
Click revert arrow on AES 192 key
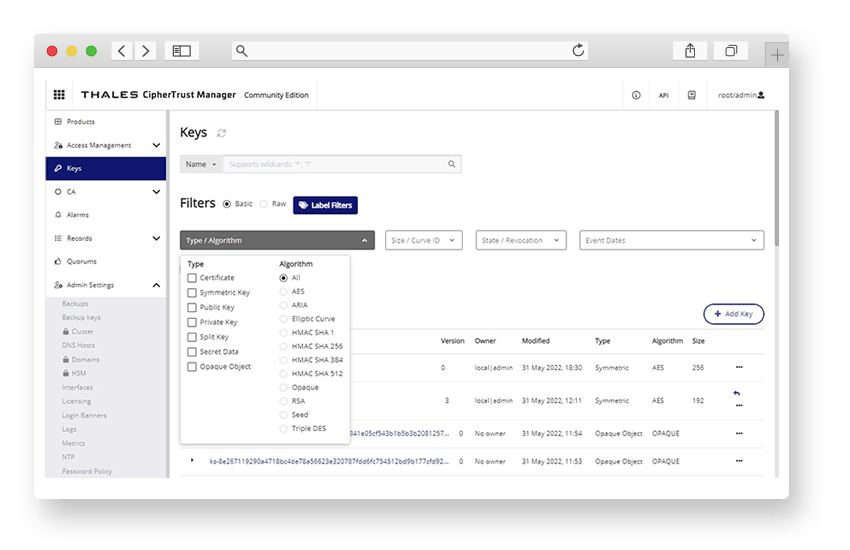737,393
